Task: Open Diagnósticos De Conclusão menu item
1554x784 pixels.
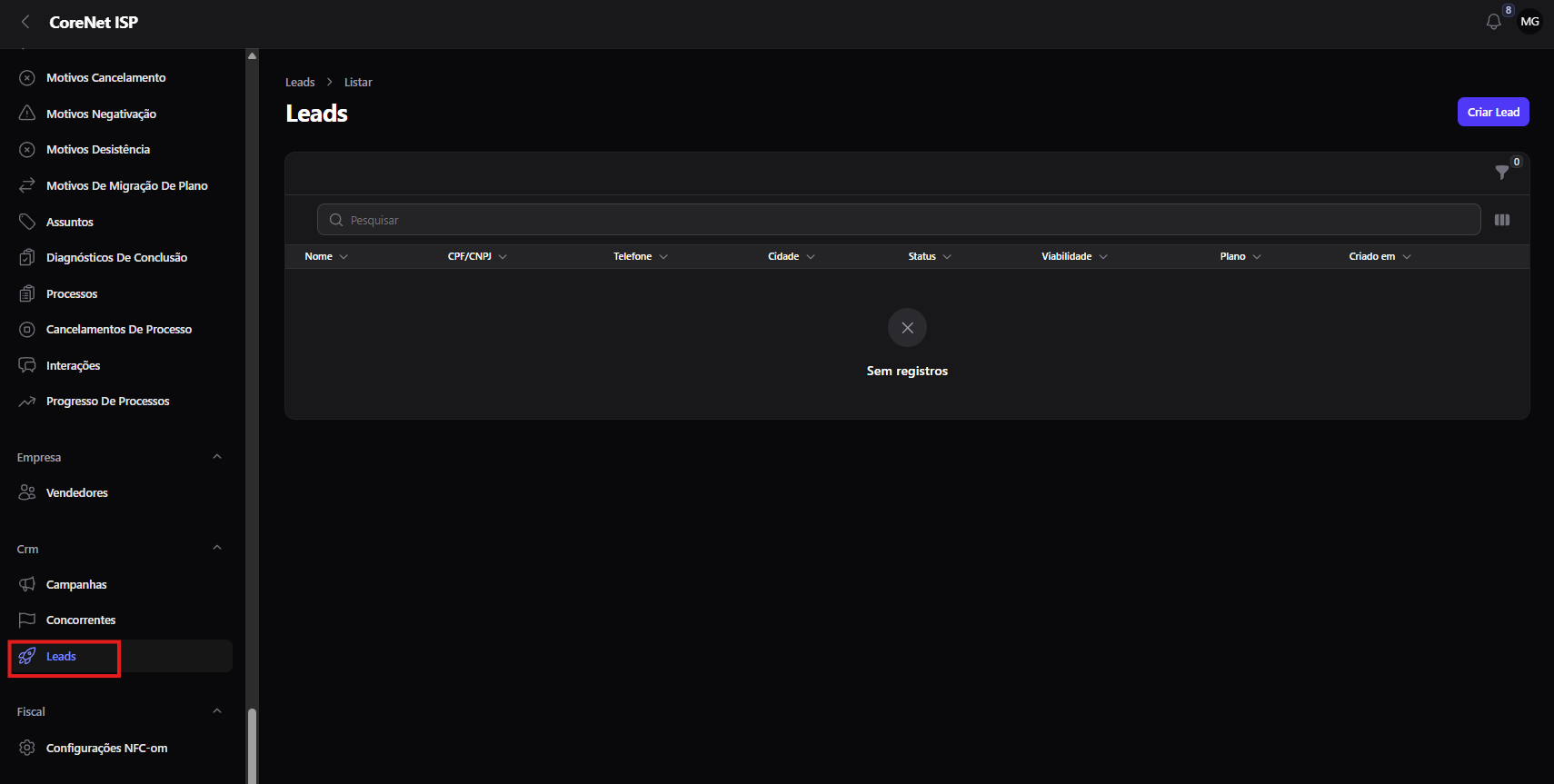Action: coord(116,258)
